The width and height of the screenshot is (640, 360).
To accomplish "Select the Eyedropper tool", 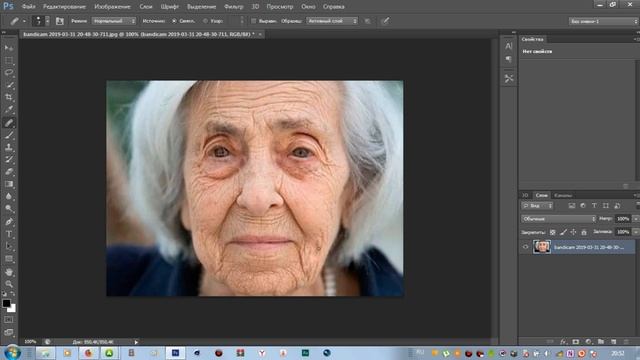I will [9, 109].
